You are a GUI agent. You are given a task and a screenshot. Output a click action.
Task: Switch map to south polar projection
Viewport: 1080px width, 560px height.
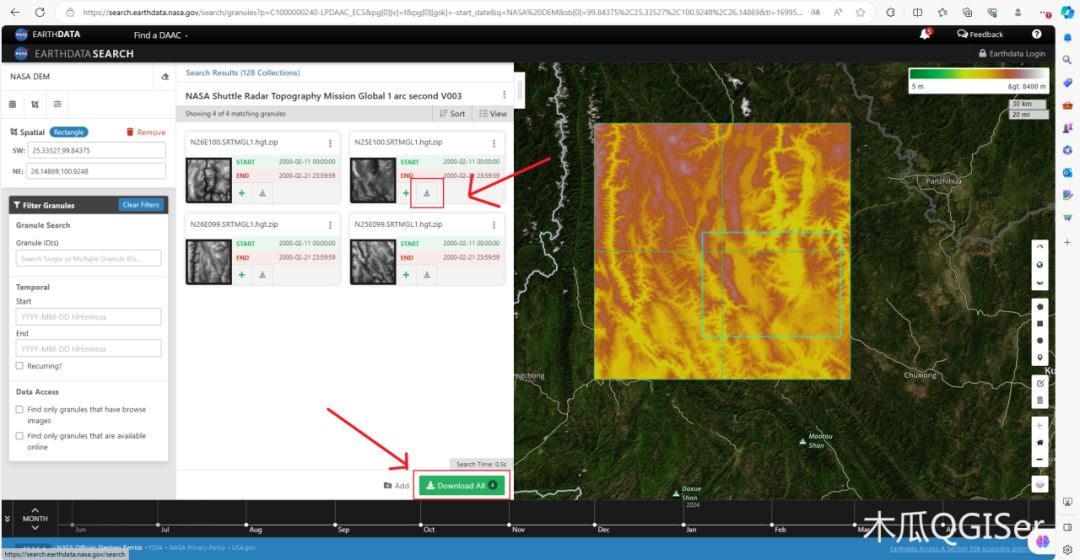pyautogui.click(x=1040, y=282)
